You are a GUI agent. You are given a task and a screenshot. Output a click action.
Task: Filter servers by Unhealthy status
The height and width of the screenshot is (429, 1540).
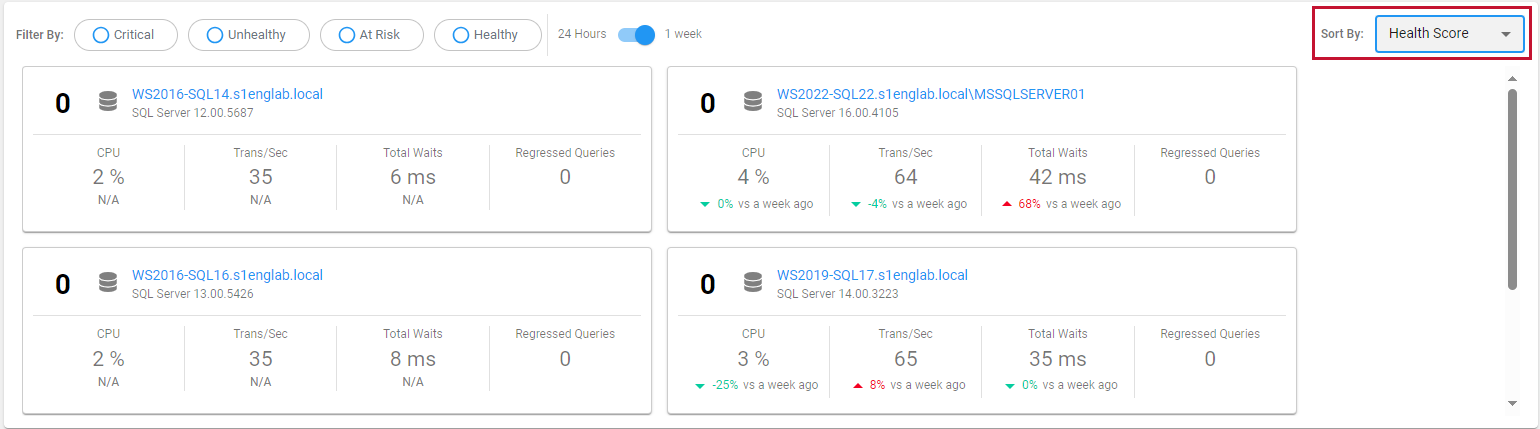245,35
